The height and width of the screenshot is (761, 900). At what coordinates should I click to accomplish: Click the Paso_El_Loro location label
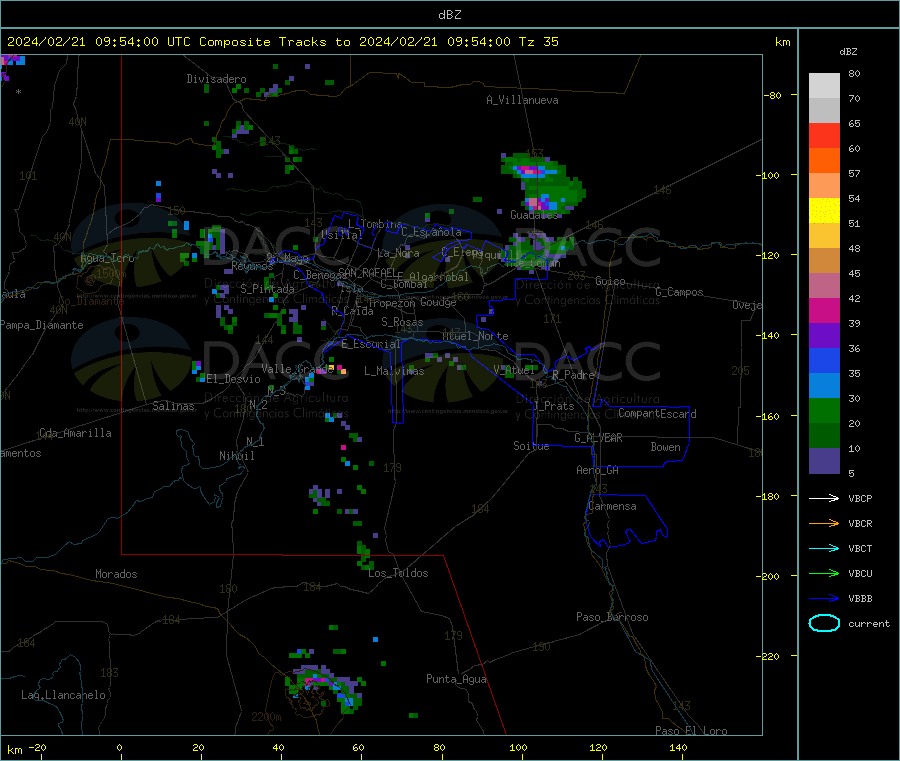tap(691, 731)
